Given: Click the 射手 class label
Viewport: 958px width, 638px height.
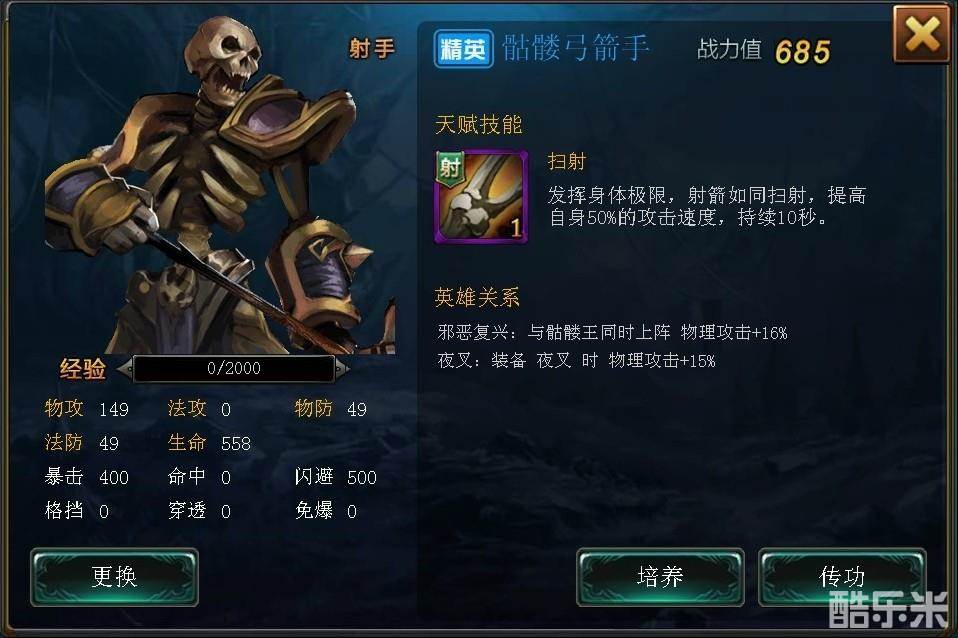Looking at the screenshot, I should 371,48.
